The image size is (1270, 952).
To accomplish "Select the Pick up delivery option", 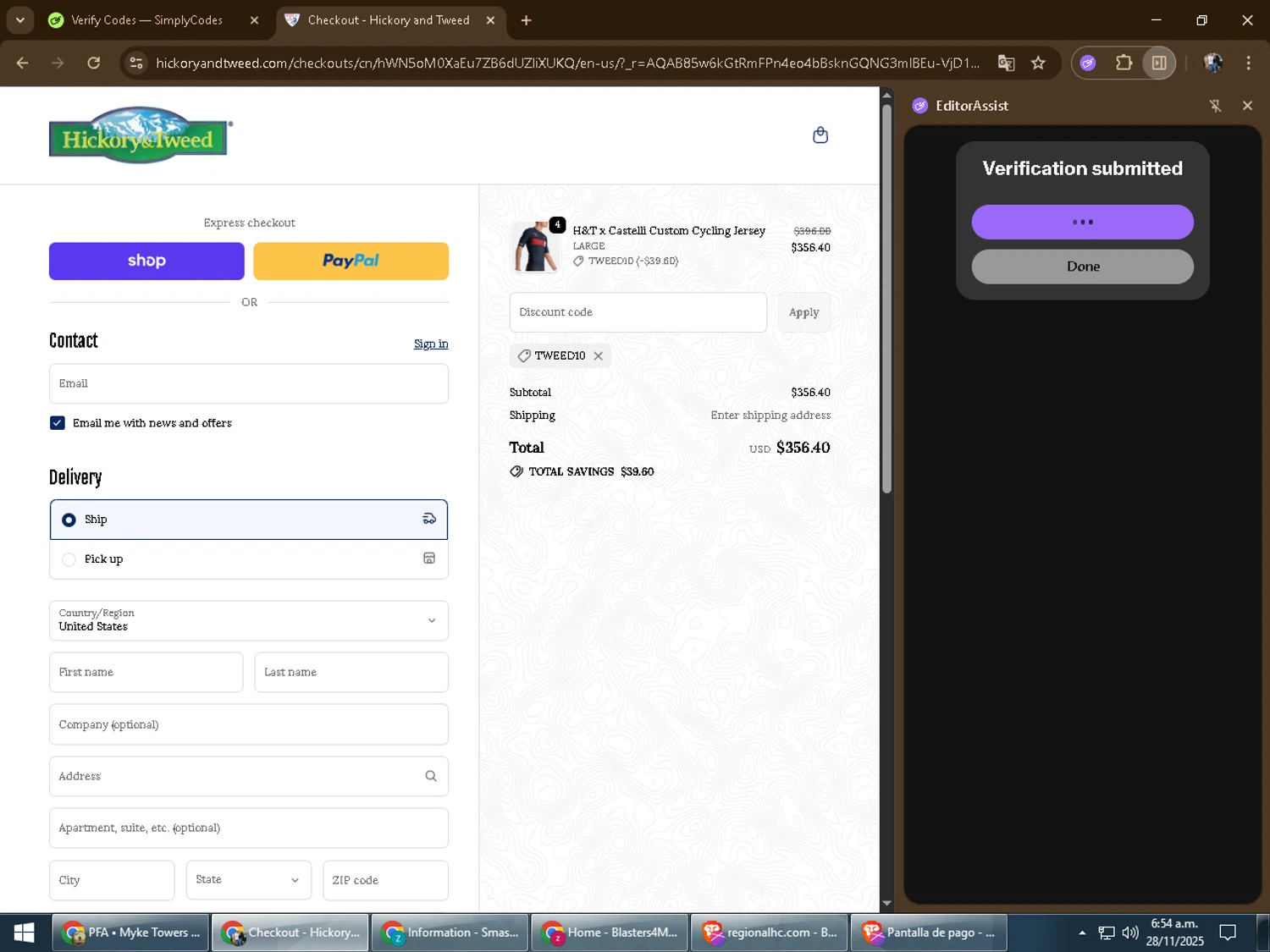I will pyautogui.click(x=249, y=559).
